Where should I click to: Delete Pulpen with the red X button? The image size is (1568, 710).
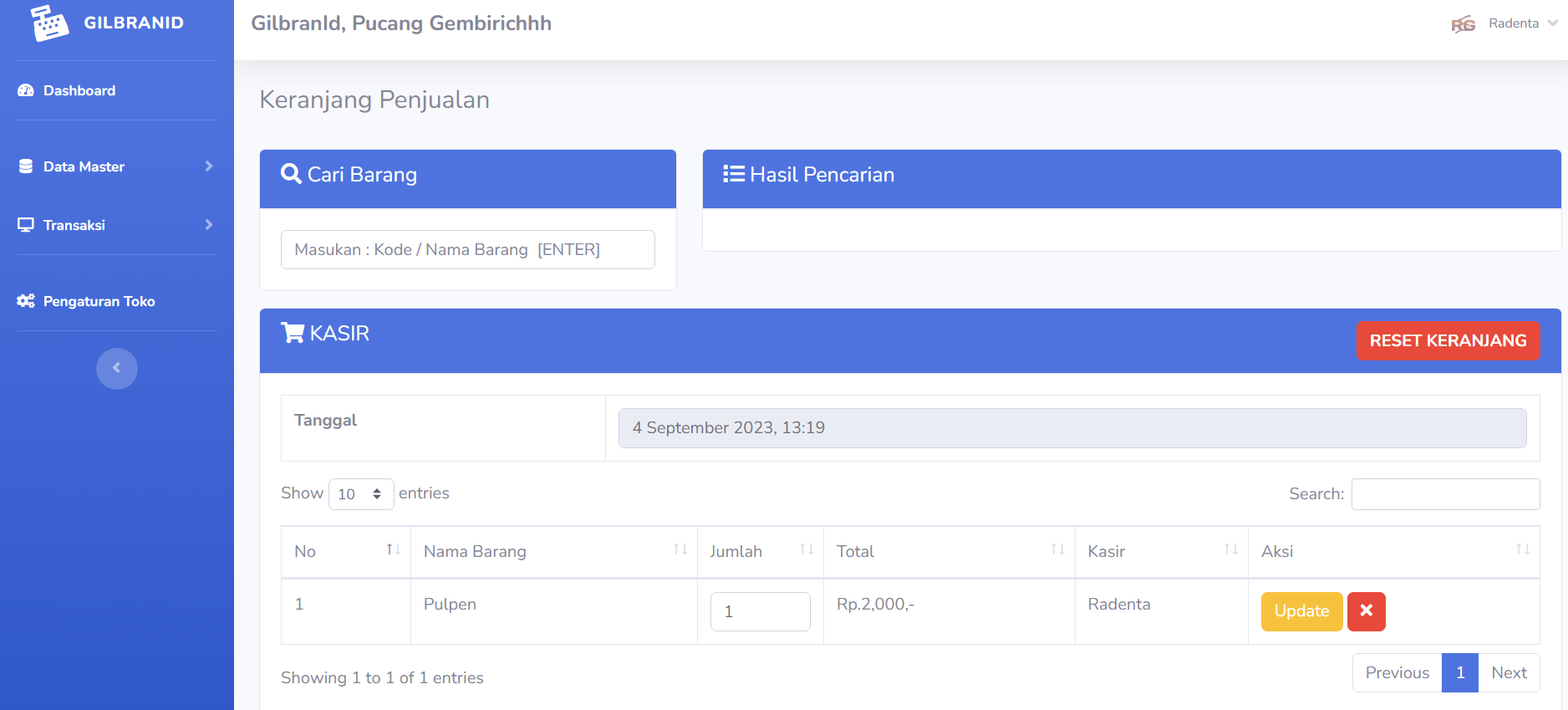coord(1366,611)
